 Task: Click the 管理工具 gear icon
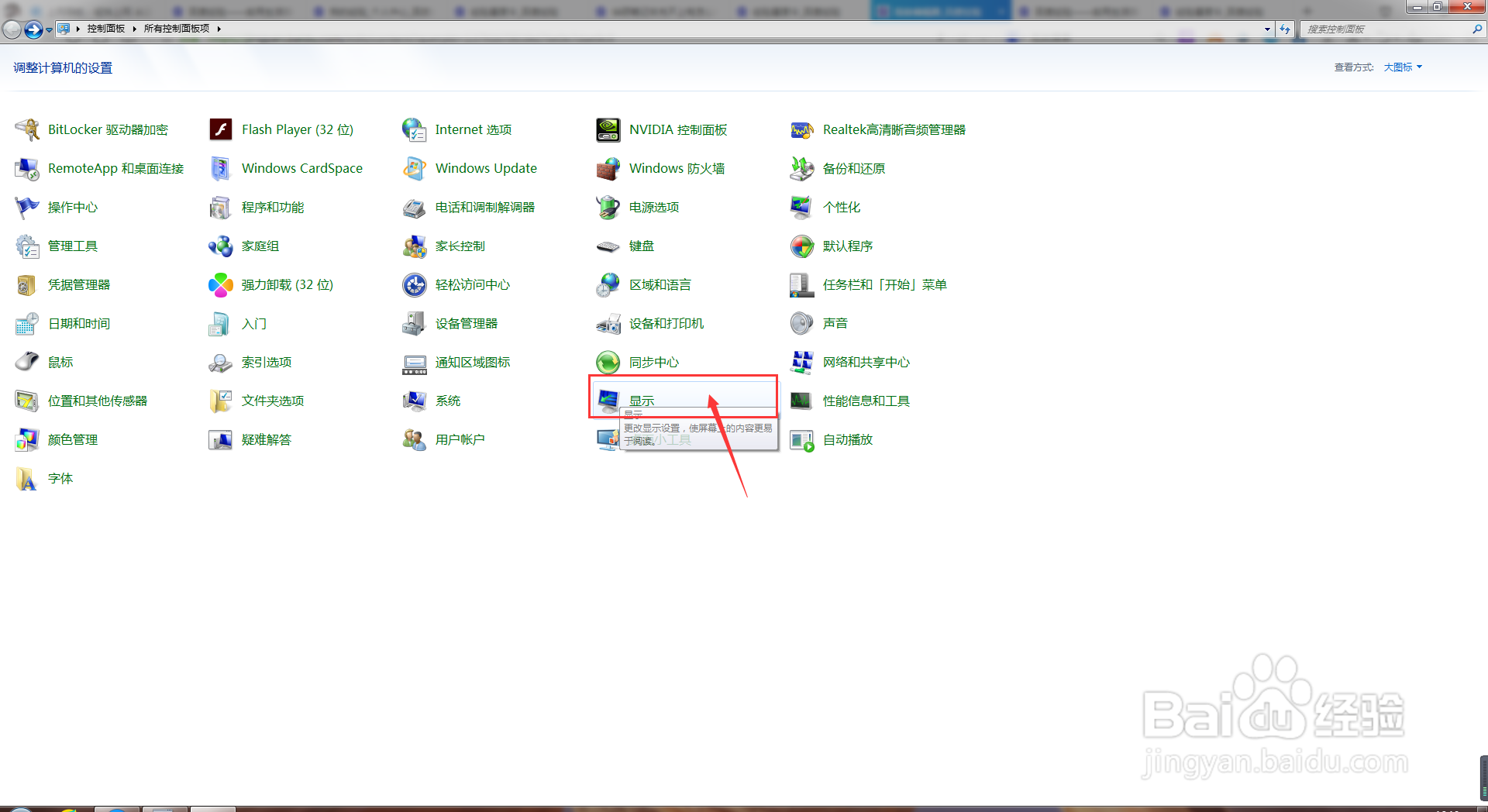tap(27, 246)
